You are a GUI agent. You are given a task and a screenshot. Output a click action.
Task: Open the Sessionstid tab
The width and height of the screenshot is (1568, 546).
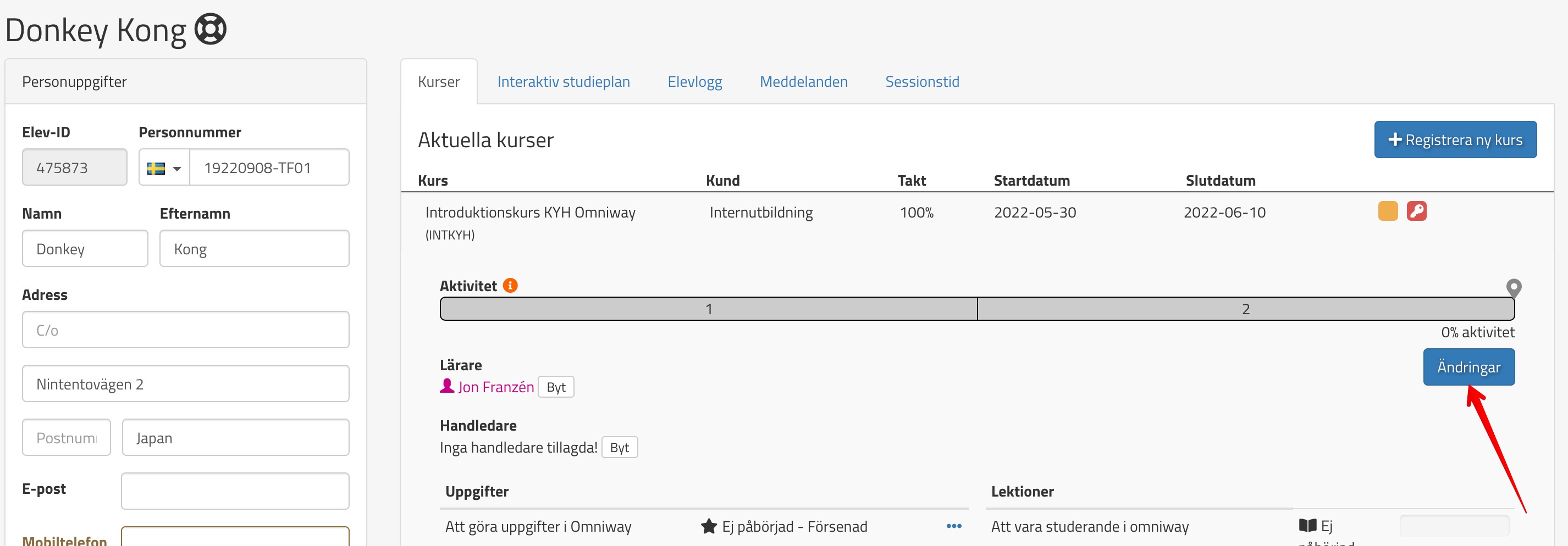click(x=921, y=81)
